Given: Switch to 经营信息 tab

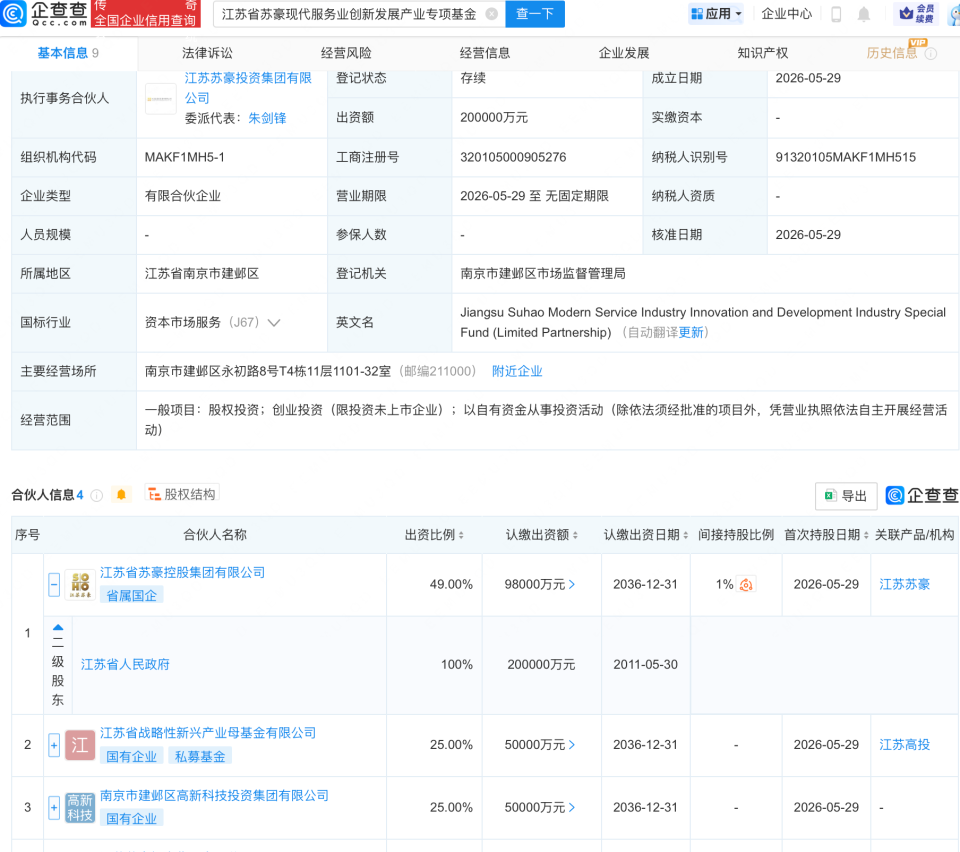Looking at the screenshot, I should [485, 54].
